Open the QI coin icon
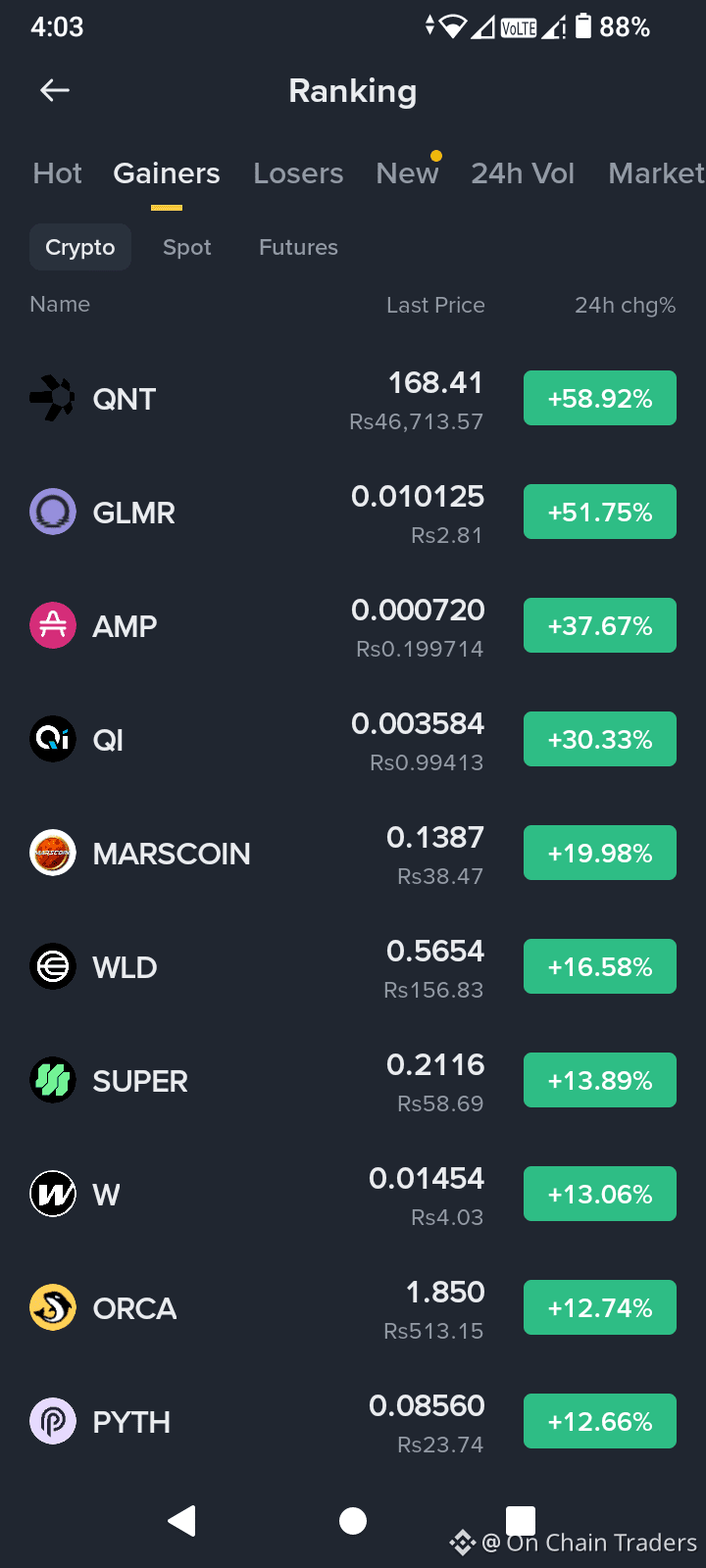Image resolution: width=706 pixels, height=1568 pixels. 53,739
